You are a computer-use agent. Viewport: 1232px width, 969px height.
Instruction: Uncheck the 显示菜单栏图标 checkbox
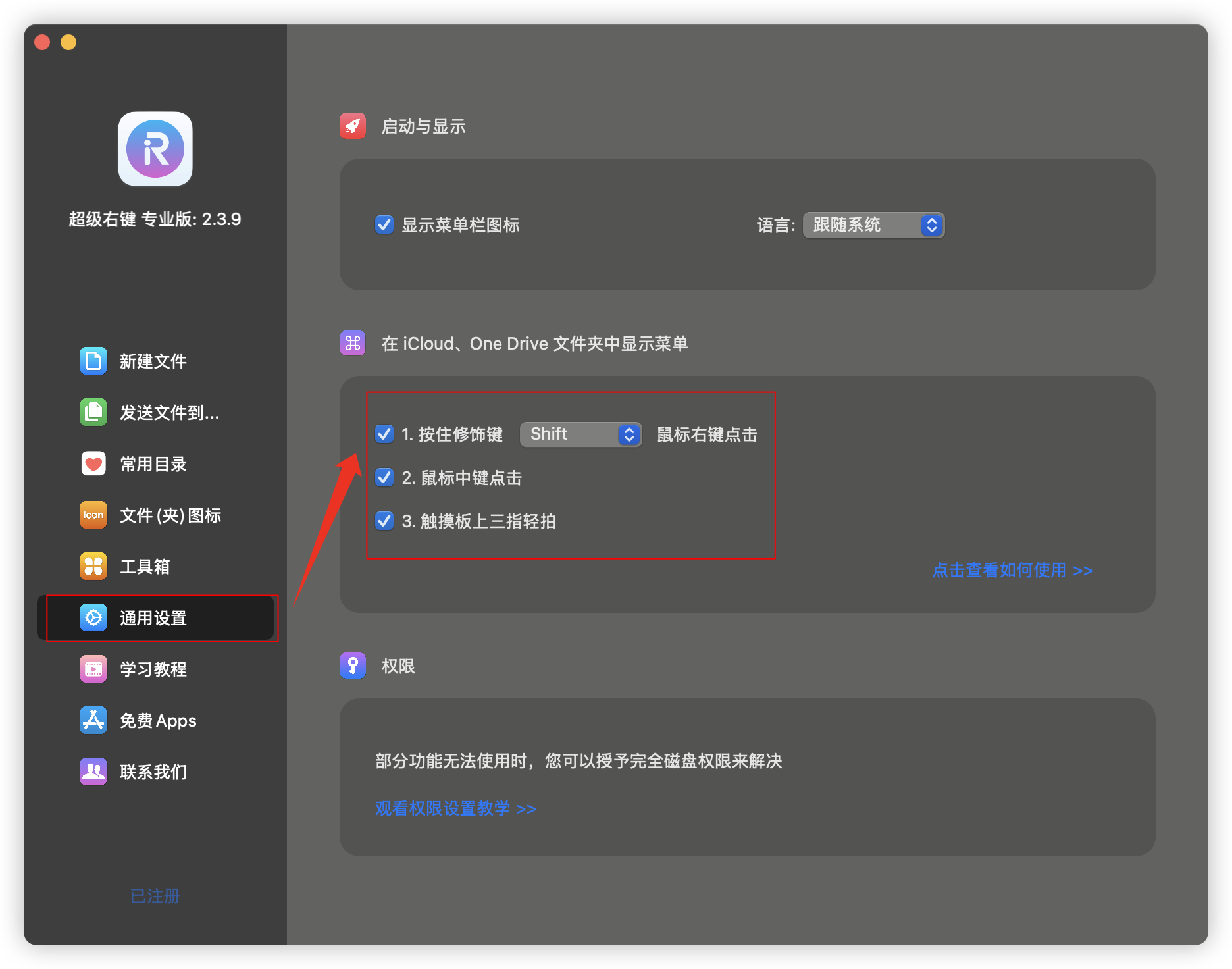click(x=384, y=225)
